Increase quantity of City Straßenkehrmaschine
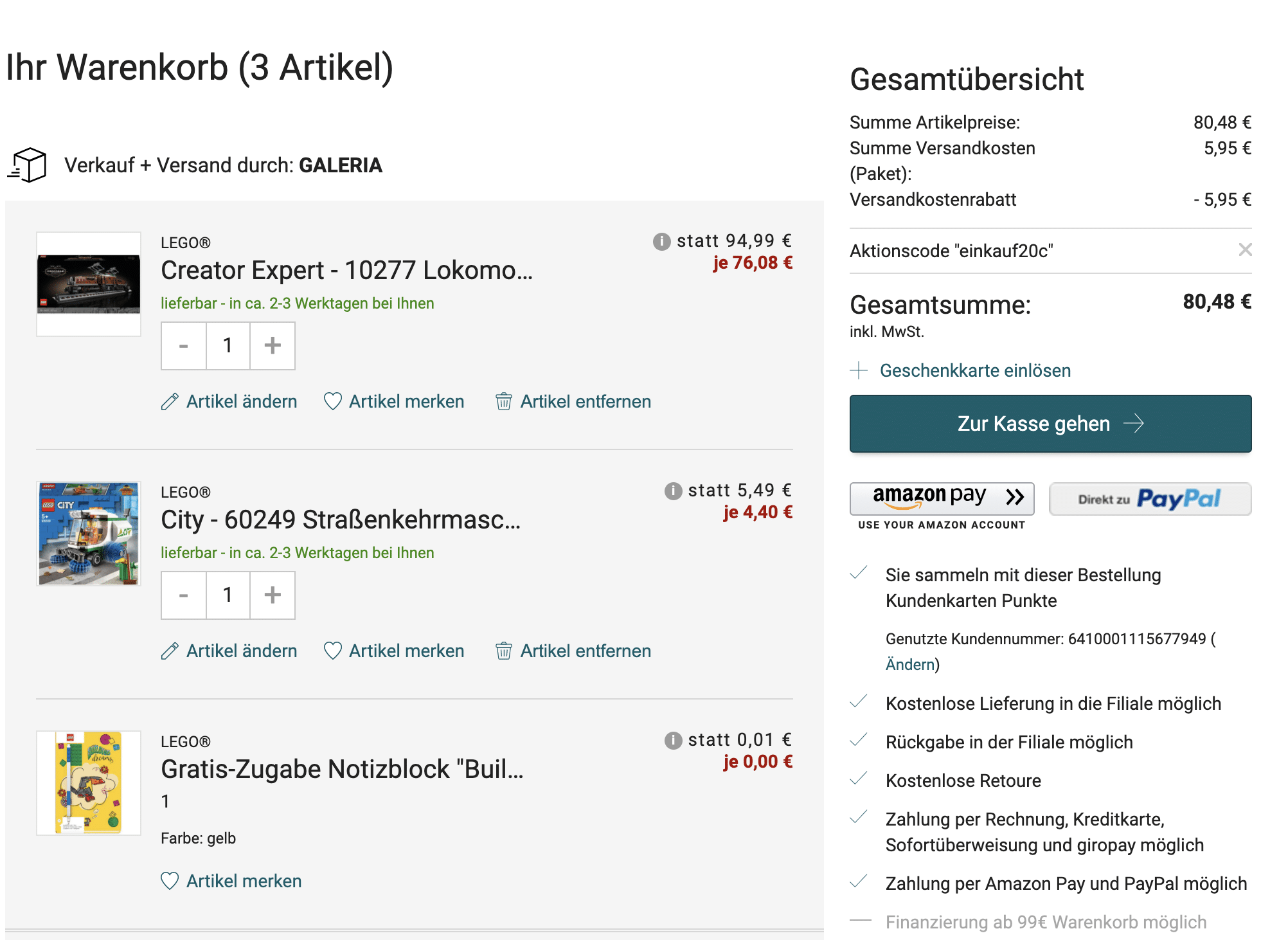Image resolution: width=1288 pixels, height=940 pixels. (273, 595)
